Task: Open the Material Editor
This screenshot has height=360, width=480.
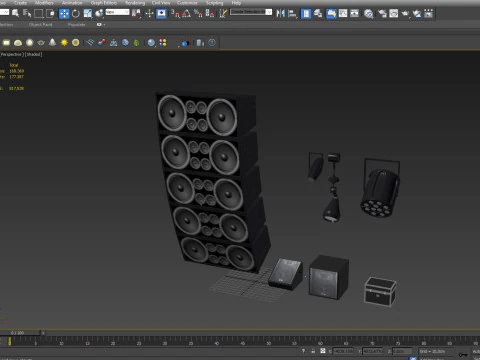Action: [368, 13]
